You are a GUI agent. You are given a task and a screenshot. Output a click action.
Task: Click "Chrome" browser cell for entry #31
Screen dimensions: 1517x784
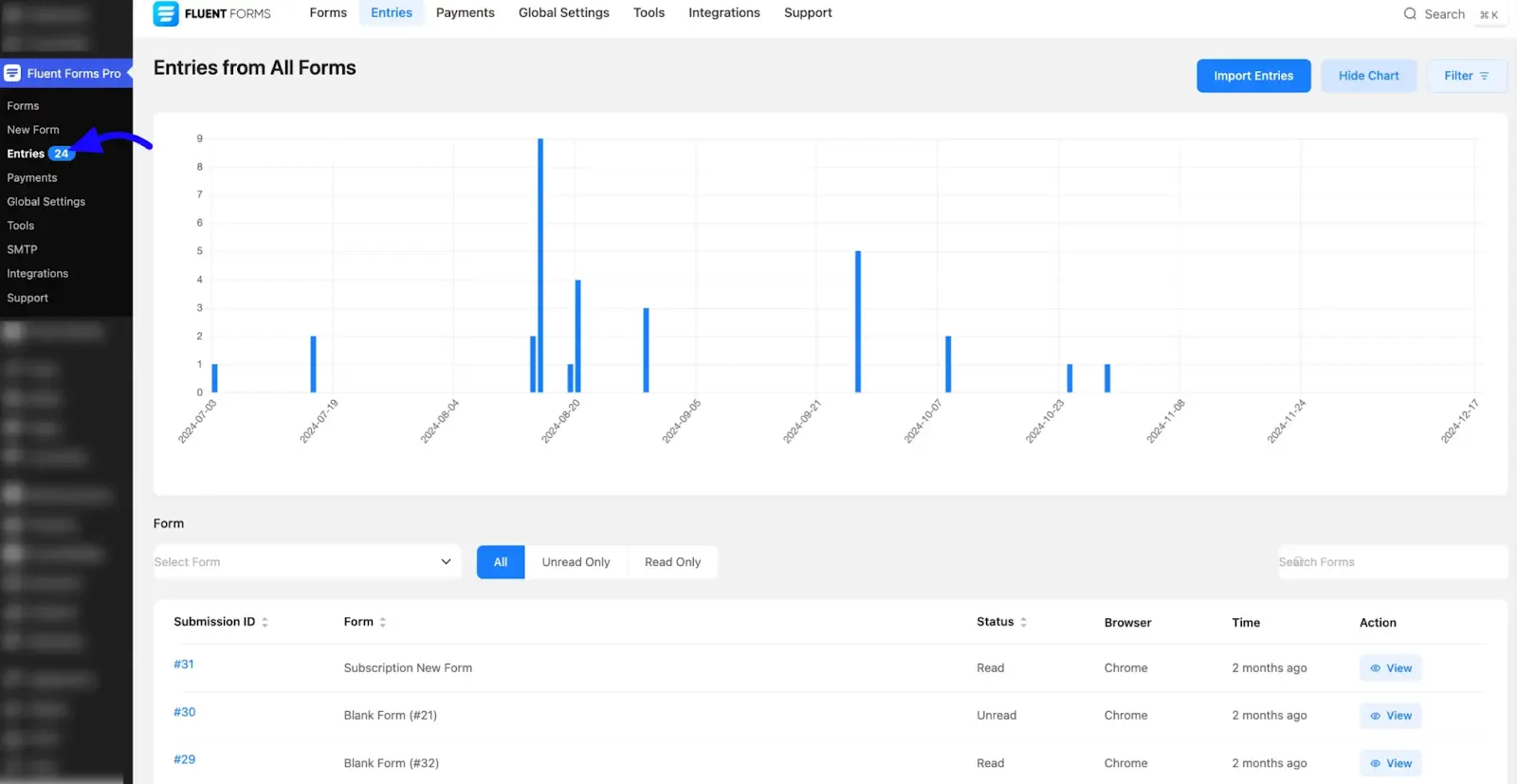coord(1126,668)
